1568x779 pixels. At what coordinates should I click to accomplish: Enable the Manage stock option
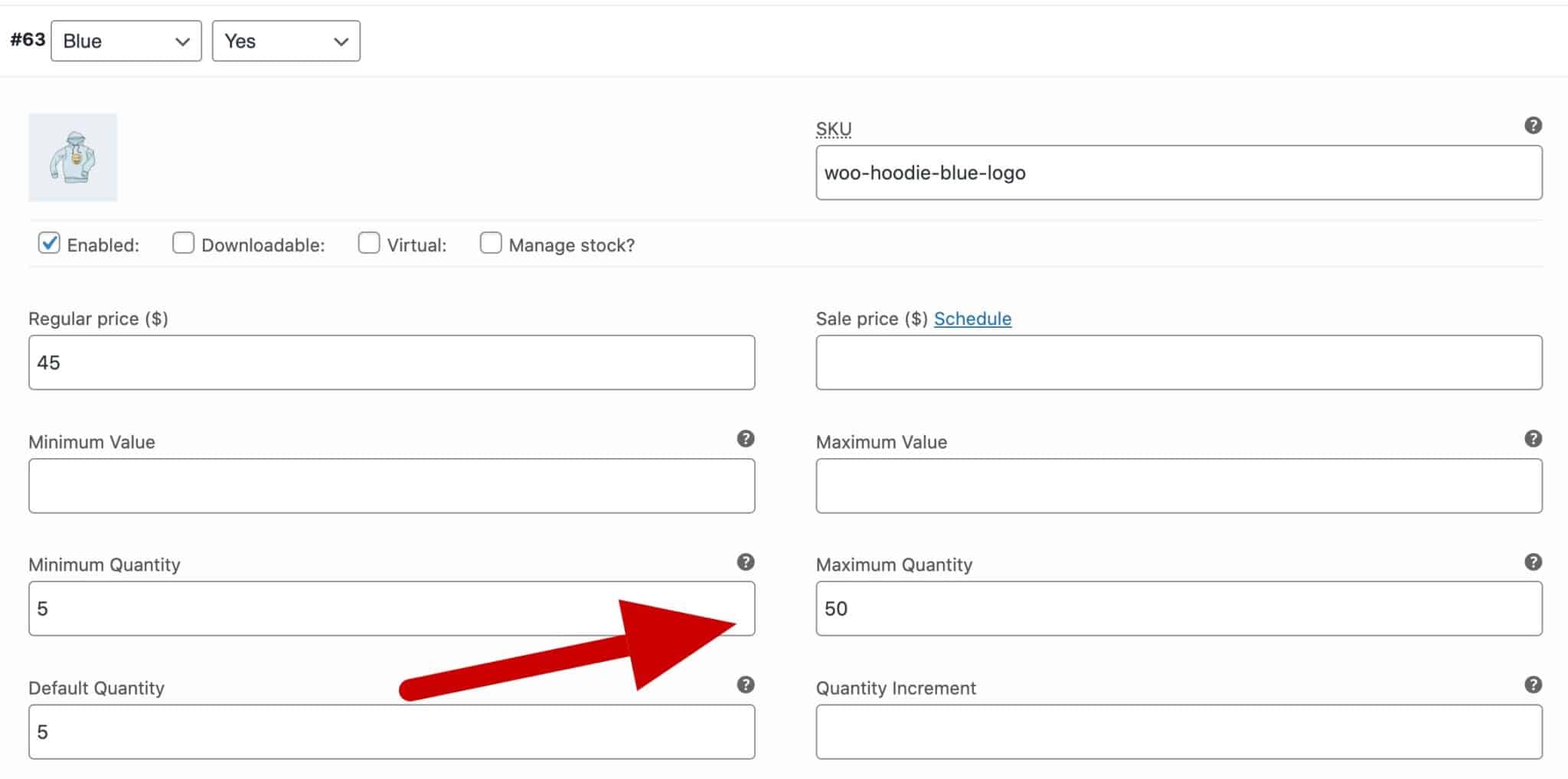click(490, 243)
